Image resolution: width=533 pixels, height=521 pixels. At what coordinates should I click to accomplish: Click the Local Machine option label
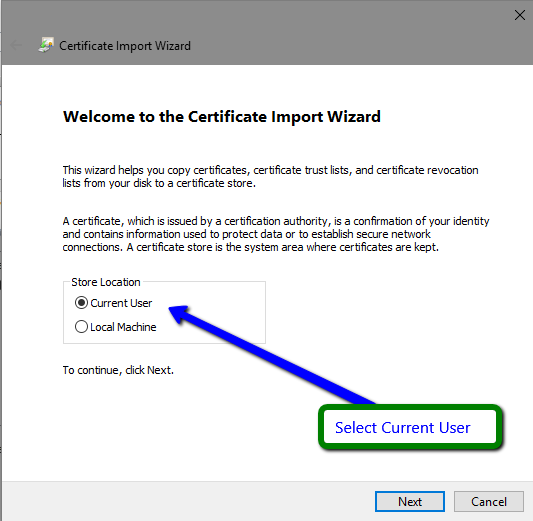click(x=123, y=327)
